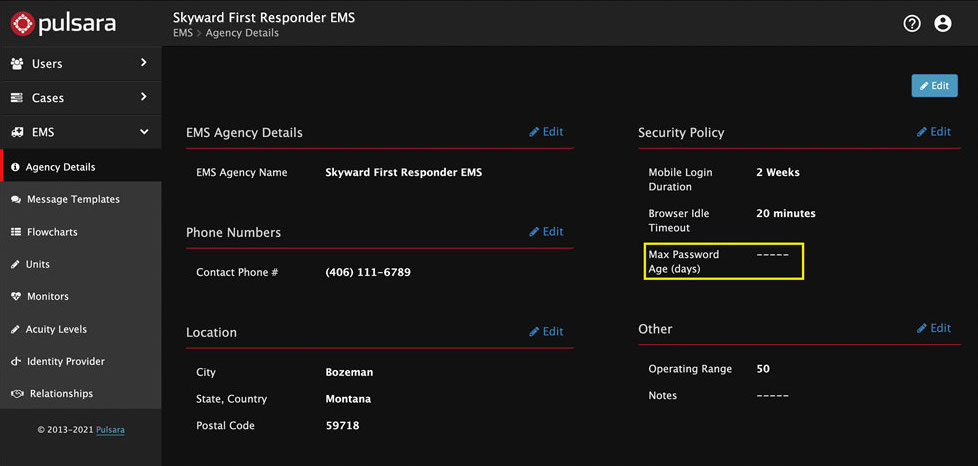Click the Users sidebar label
The height and width of the screenshot is (466, 978).
pos(47,64)
